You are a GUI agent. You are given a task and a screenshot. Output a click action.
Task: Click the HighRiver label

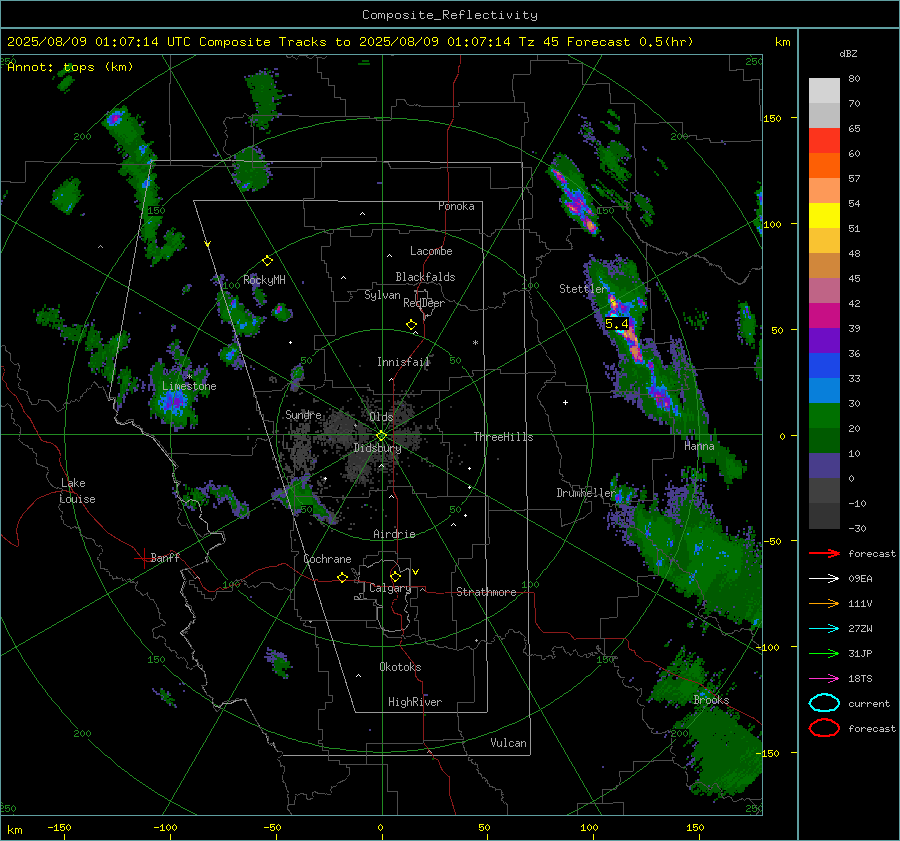tap(415, 702)
